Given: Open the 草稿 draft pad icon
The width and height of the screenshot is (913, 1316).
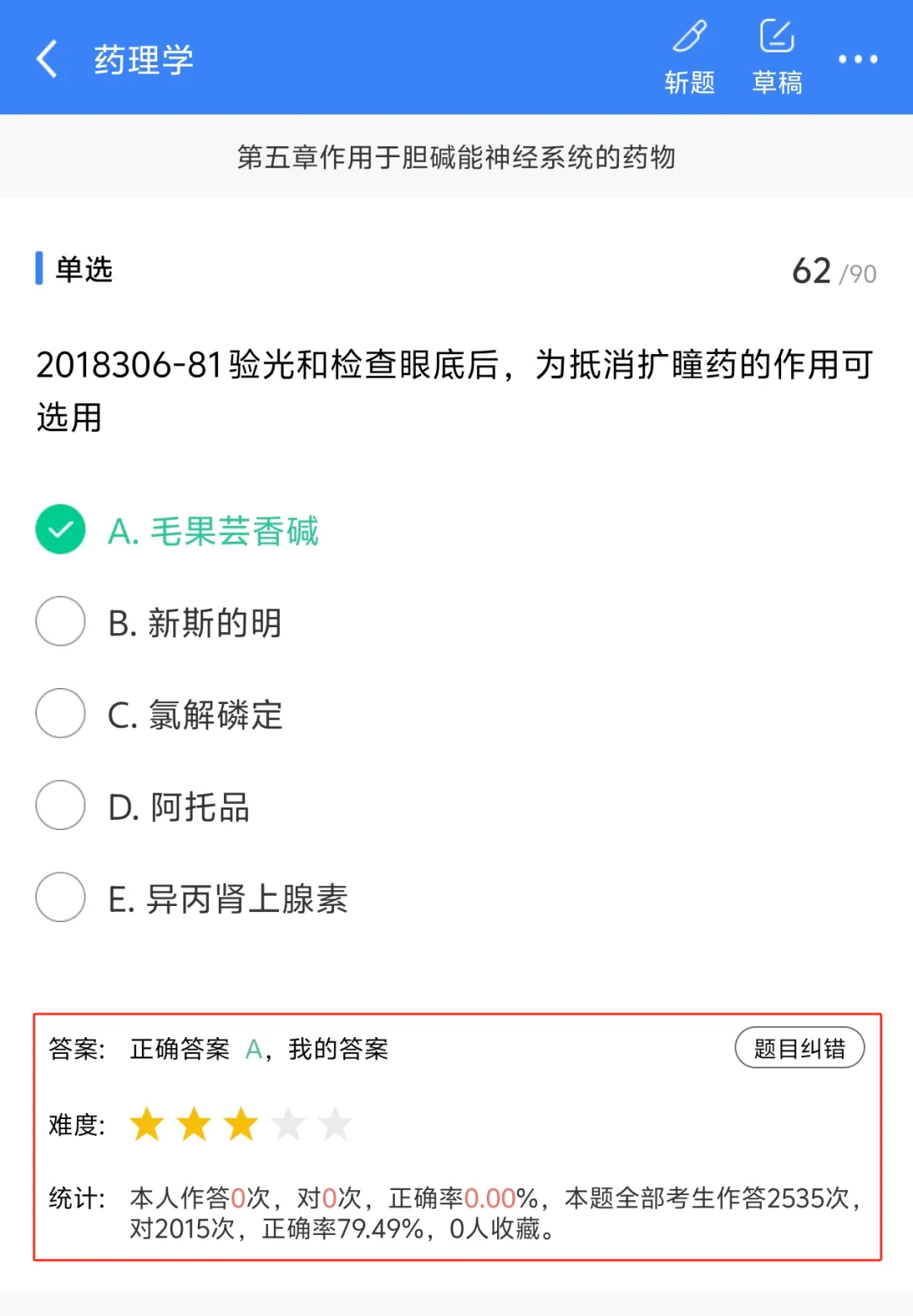Looking at the screenshot, I should 777,36.
